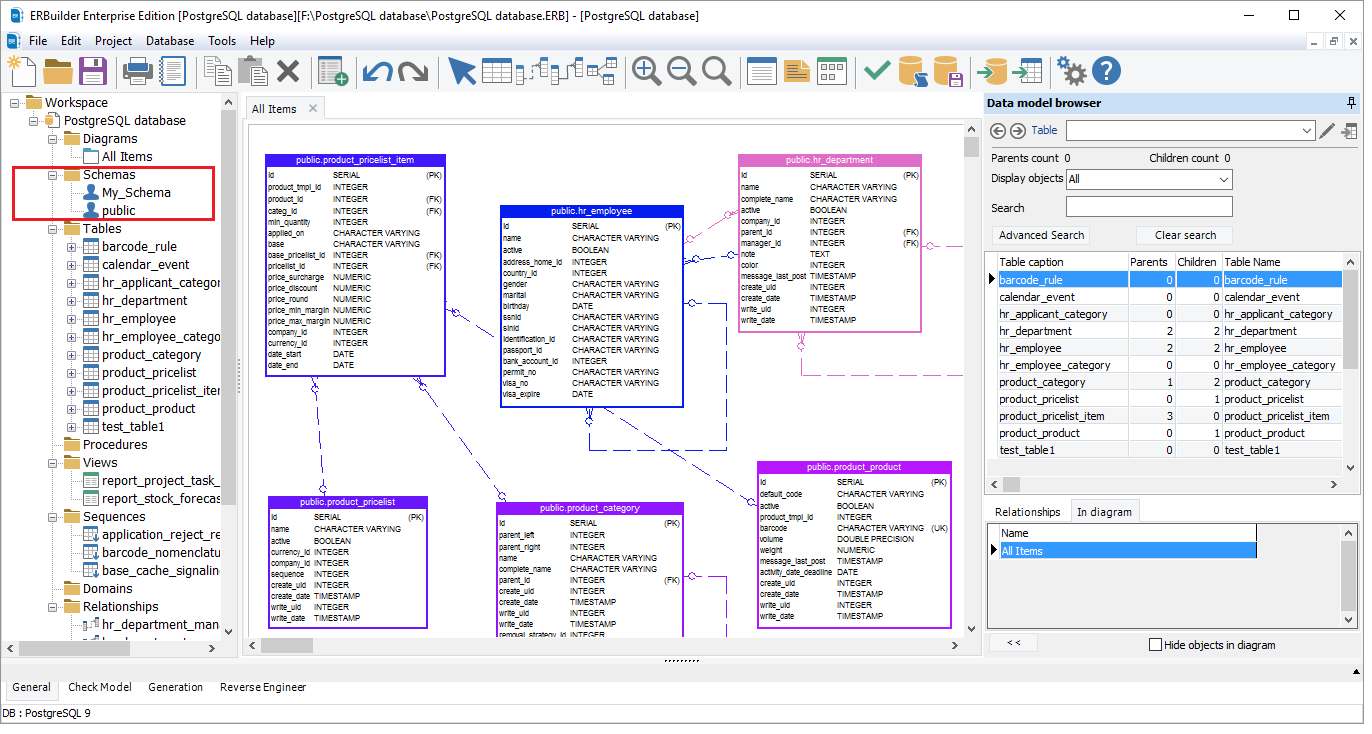Activate the Zoom In magnifier tool
1372x734 pixels.
pos(646,71)
